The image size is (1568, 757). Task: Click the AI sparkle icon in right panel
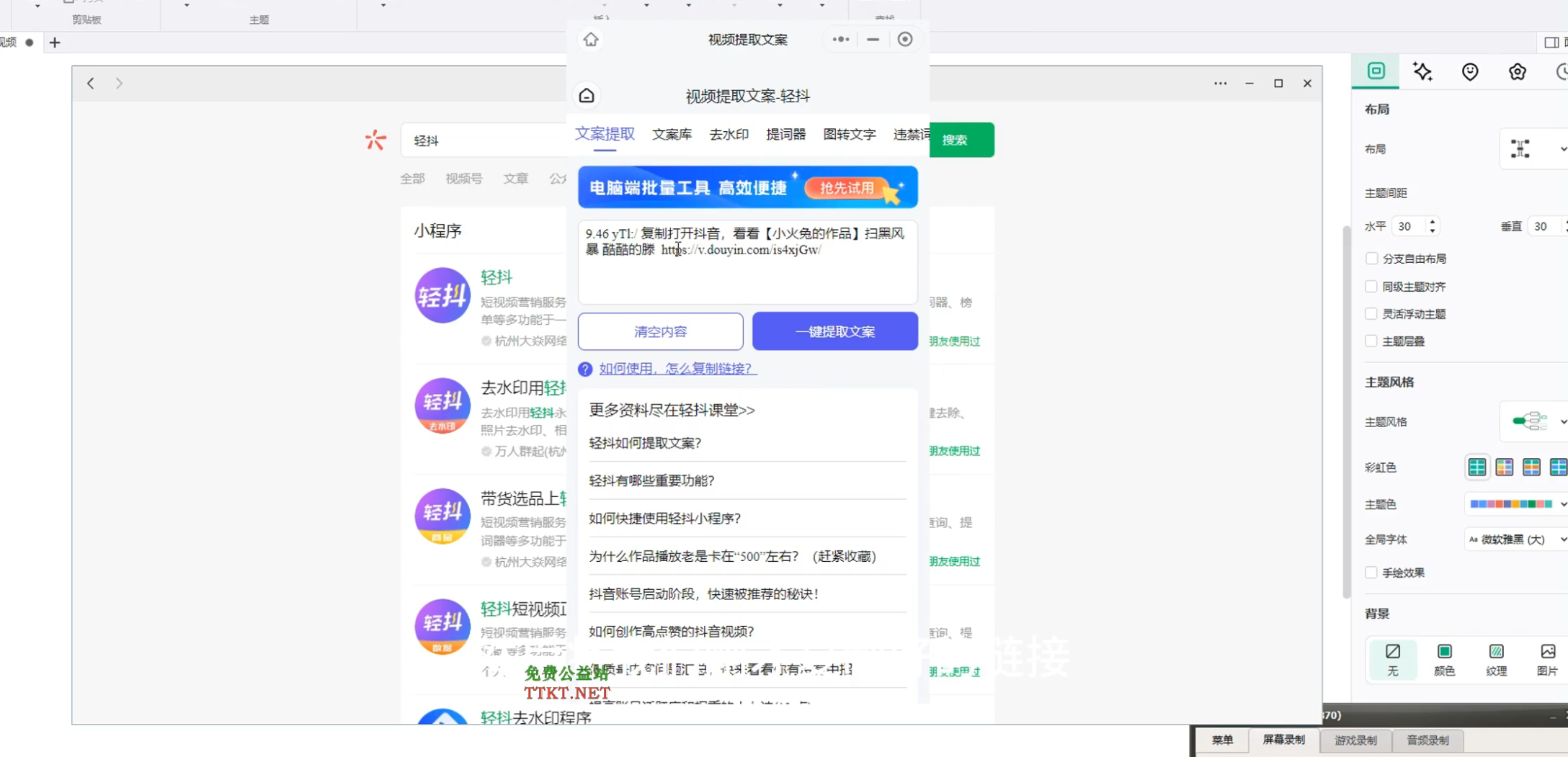1422,71
